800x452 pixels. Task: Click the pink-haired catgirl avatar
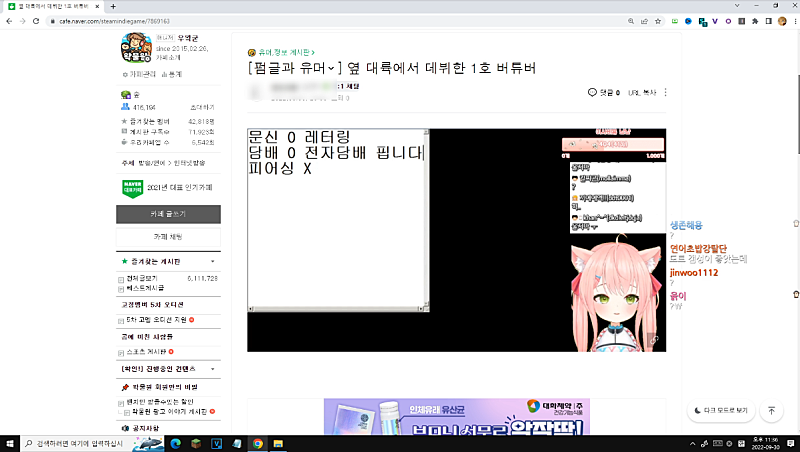click(x=615, y=293)
